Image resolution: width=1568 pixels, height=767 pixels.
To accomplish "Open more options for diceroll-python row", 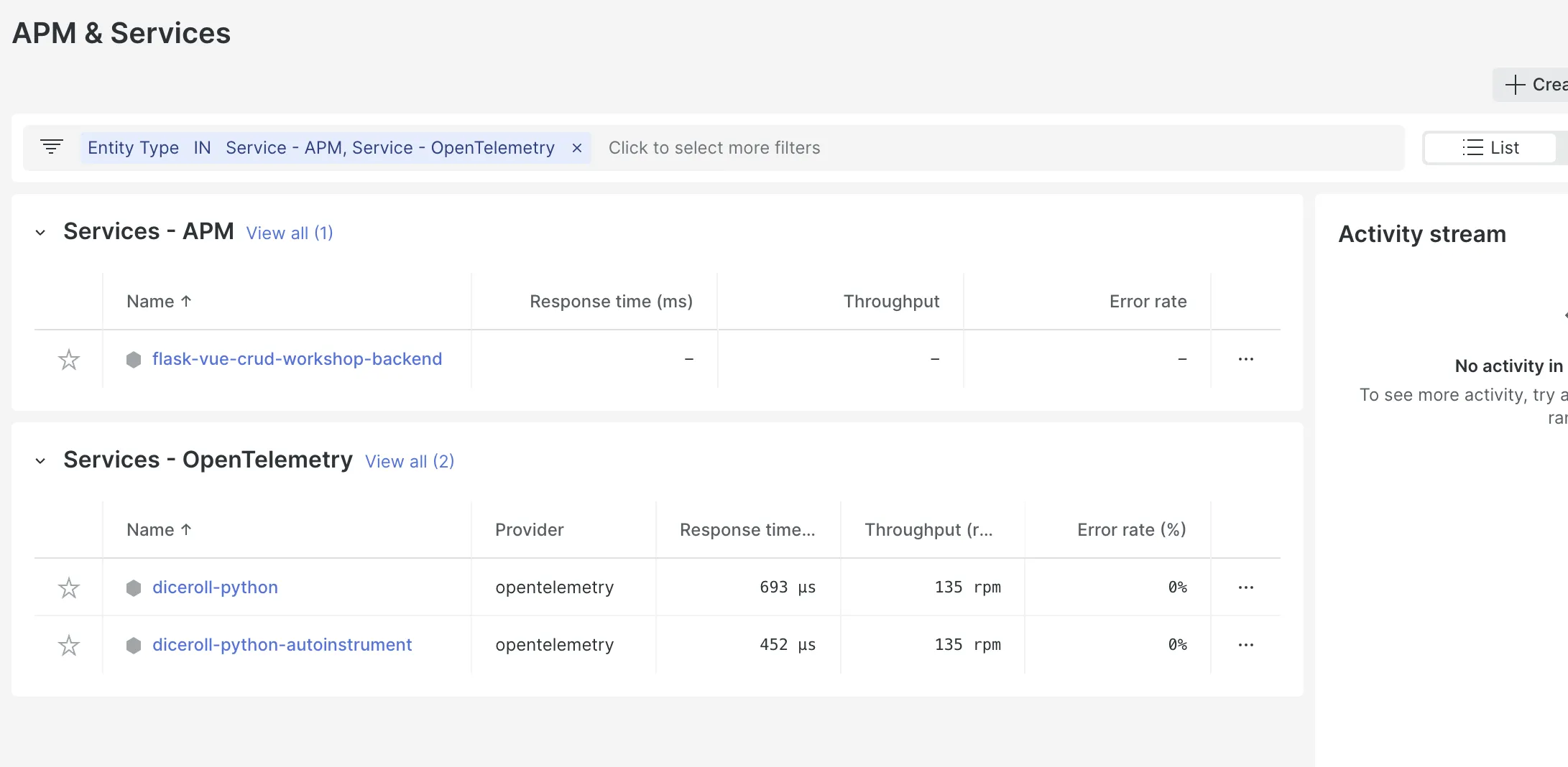I will click(x=1246, y=587).
